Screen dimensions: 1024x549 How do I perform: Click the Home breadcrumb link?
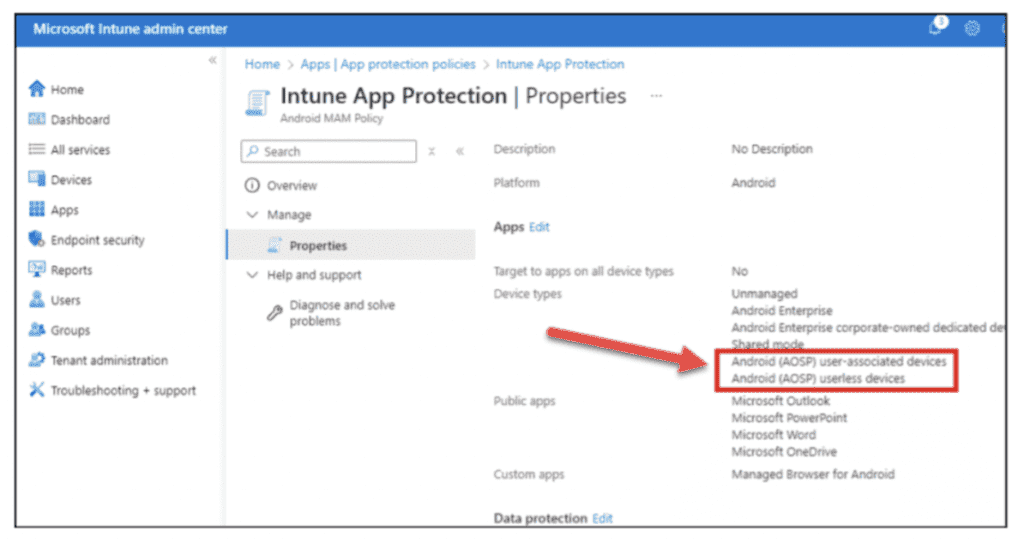pos(262,64)
